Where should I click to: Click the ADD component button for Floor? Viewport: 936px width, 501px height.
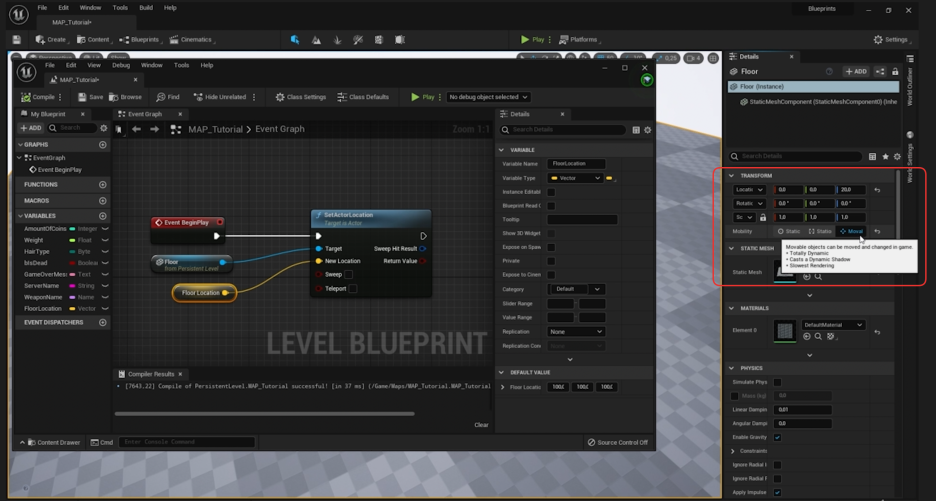(855, 72)
